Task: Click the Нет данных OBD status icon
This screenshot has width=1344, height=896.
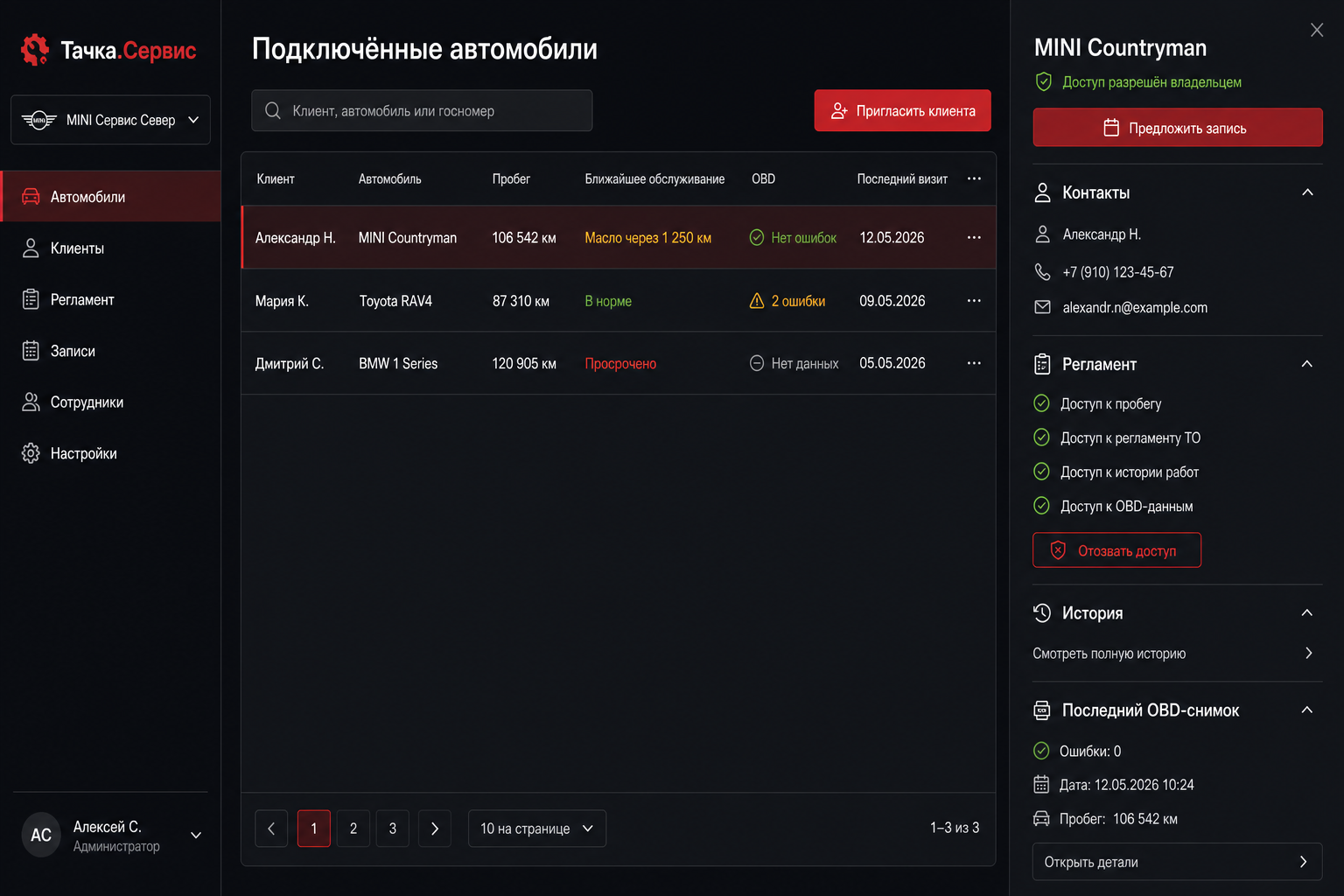Action: [x=757, y=363]
